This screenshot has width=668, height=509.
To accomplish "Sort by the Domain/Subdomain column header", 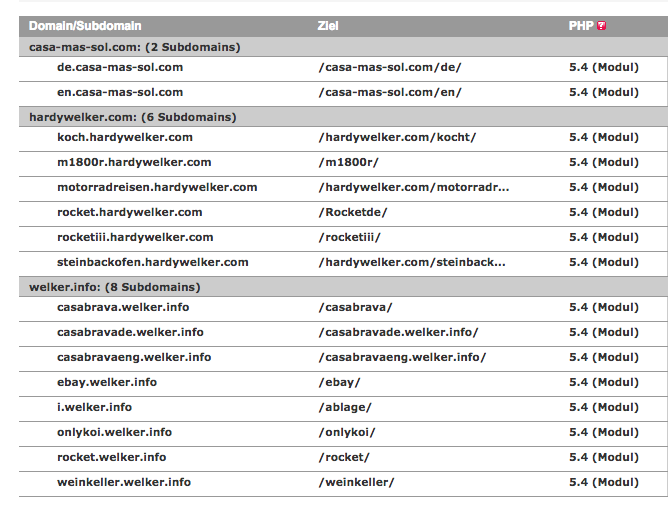I will (85, 26).
